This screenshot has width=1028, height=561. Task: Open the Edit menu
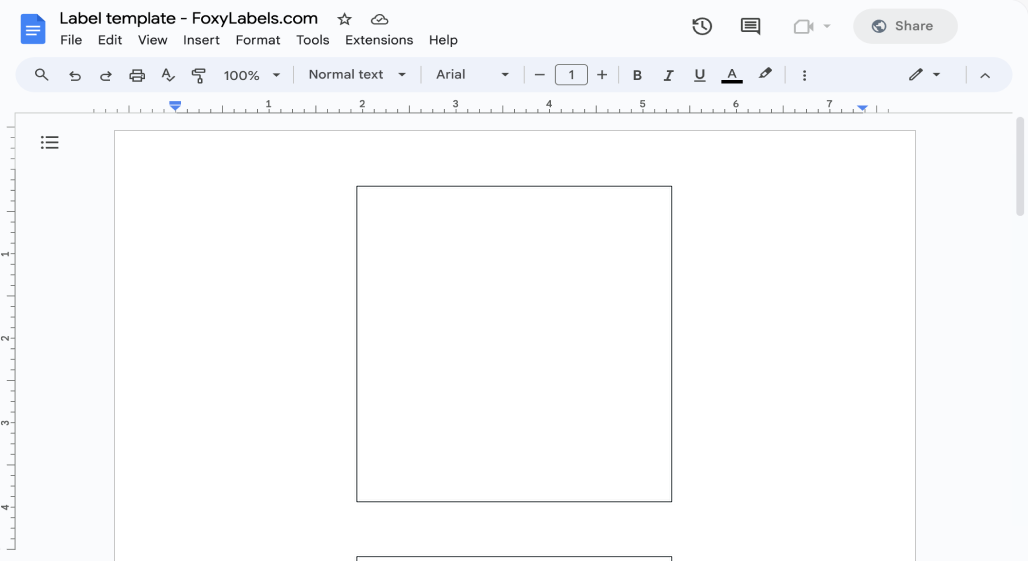tap(109, 40)
